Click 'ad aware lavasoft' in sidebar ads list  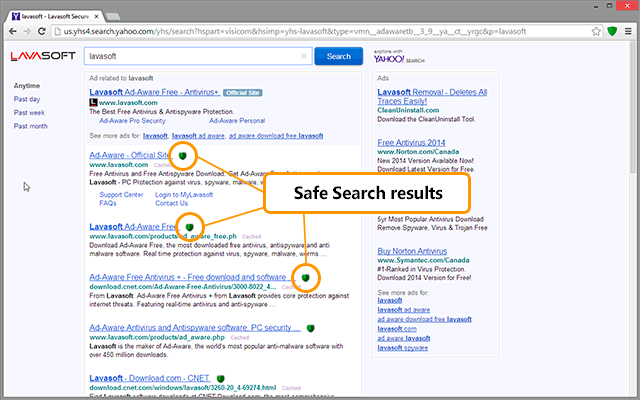point(404,339)
